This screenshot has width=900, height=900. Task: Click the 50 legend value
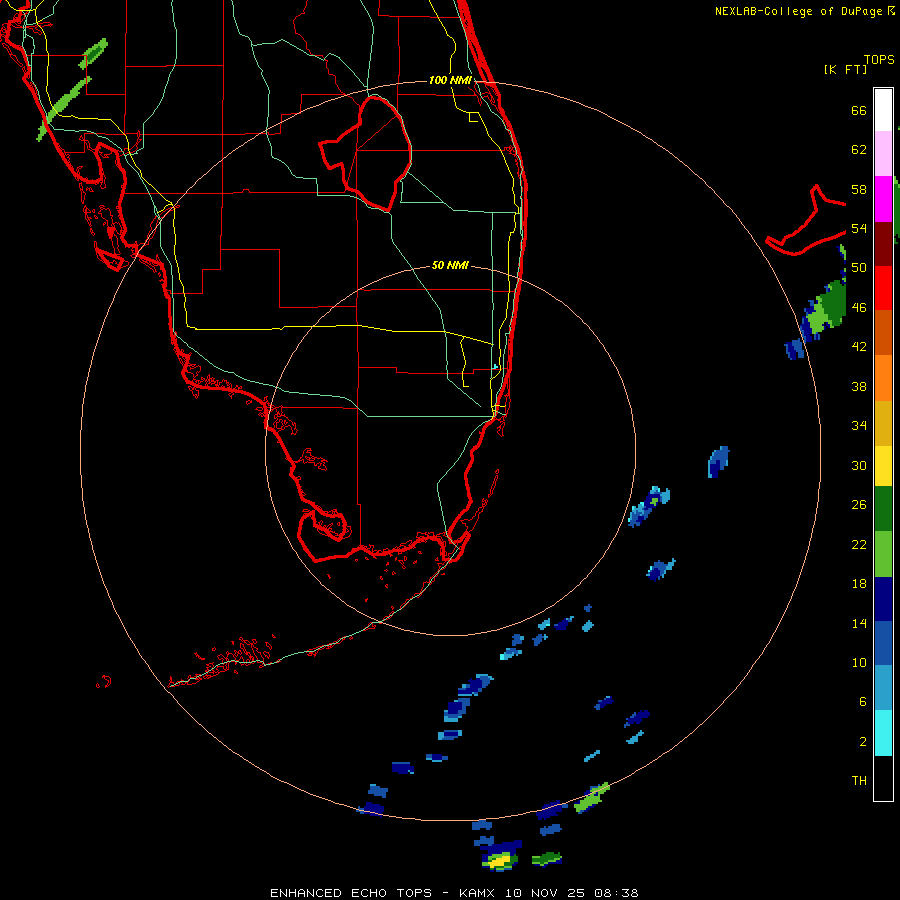pos(859,268)
